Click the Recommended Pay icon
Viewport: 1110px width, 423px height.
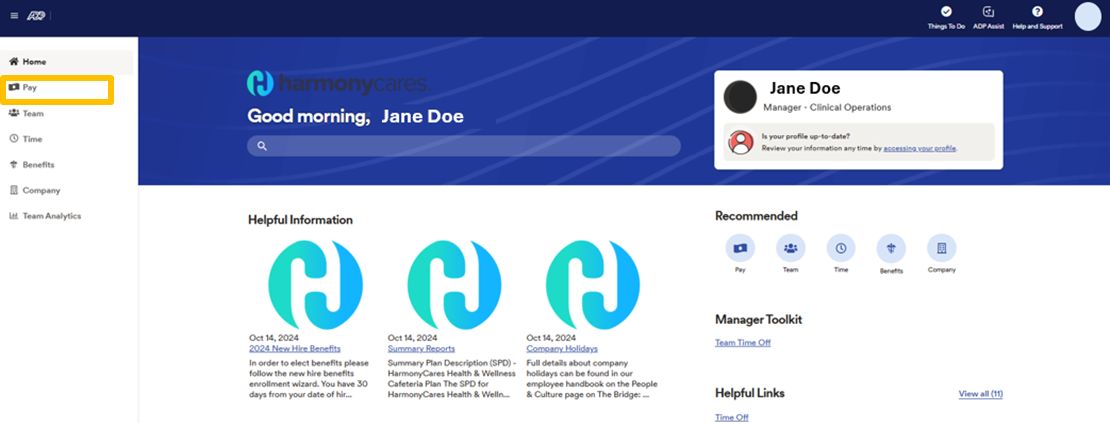pos(740,248)
